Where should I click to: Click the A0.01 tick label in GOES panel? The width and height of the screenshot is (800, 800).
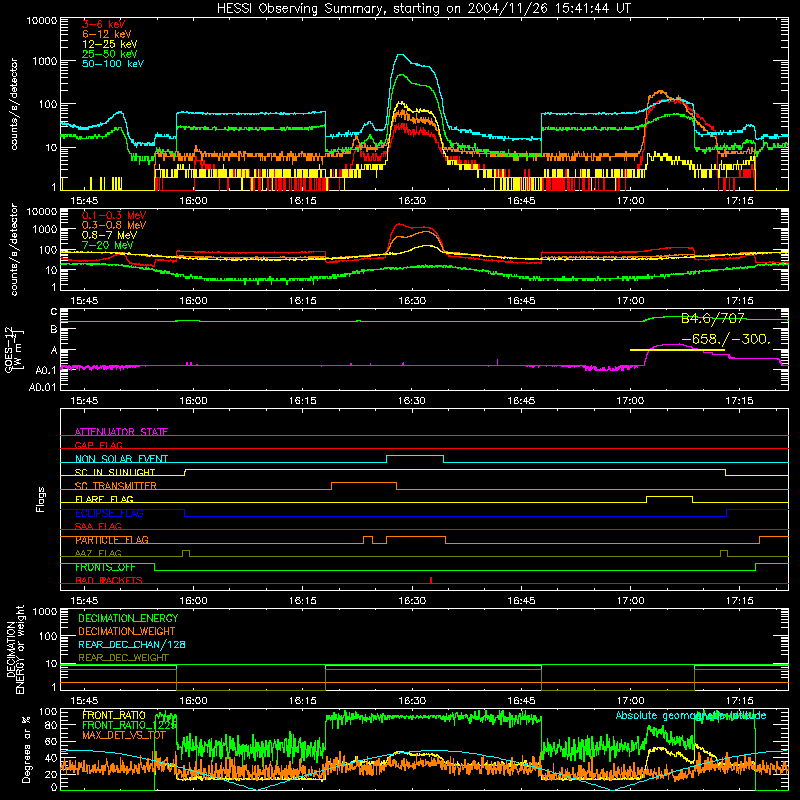[x=42, y=387]
